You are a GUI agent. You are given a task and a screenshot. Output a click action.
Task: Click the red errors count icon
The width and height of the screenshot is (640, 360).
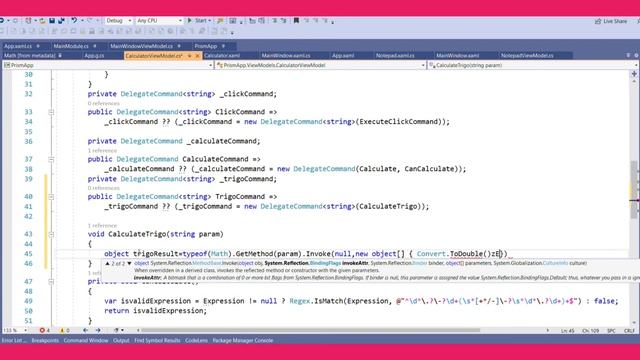tap(42, 330)
